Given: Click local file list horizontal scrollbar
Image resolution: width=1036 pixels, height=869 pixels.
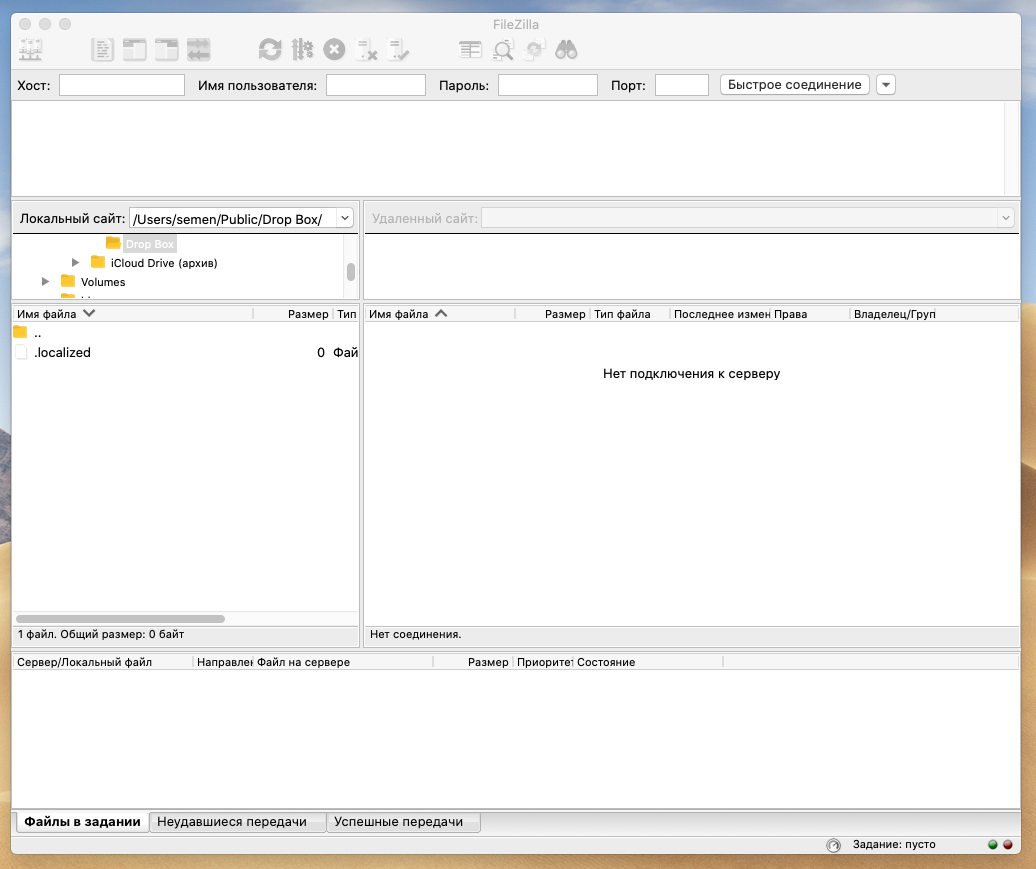Looking at the screenshot, I should (120, 619).
